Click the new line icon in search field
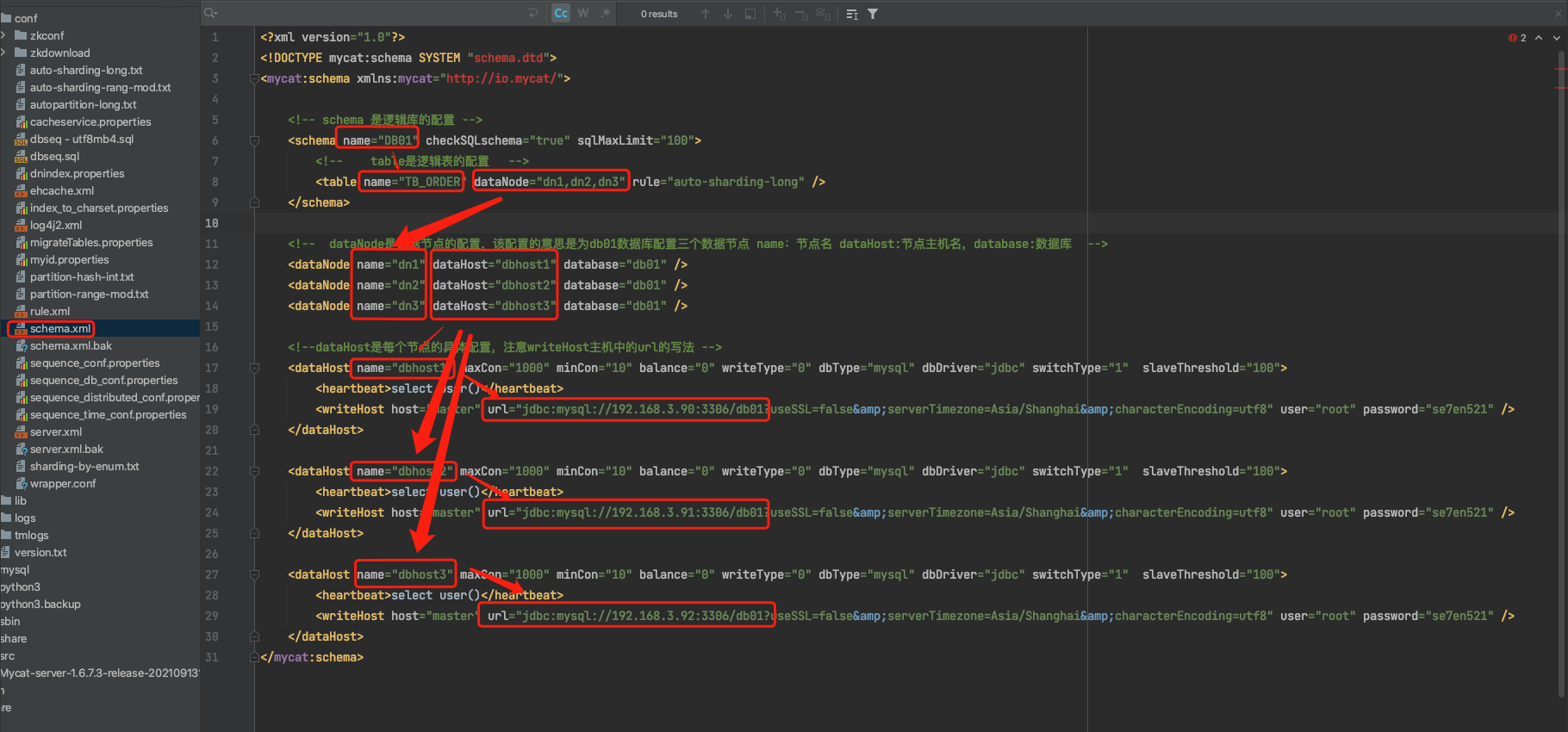Image resolution: width=1568 pixels, height=732 pixels. pyautogui.click(x=532, y=14)
